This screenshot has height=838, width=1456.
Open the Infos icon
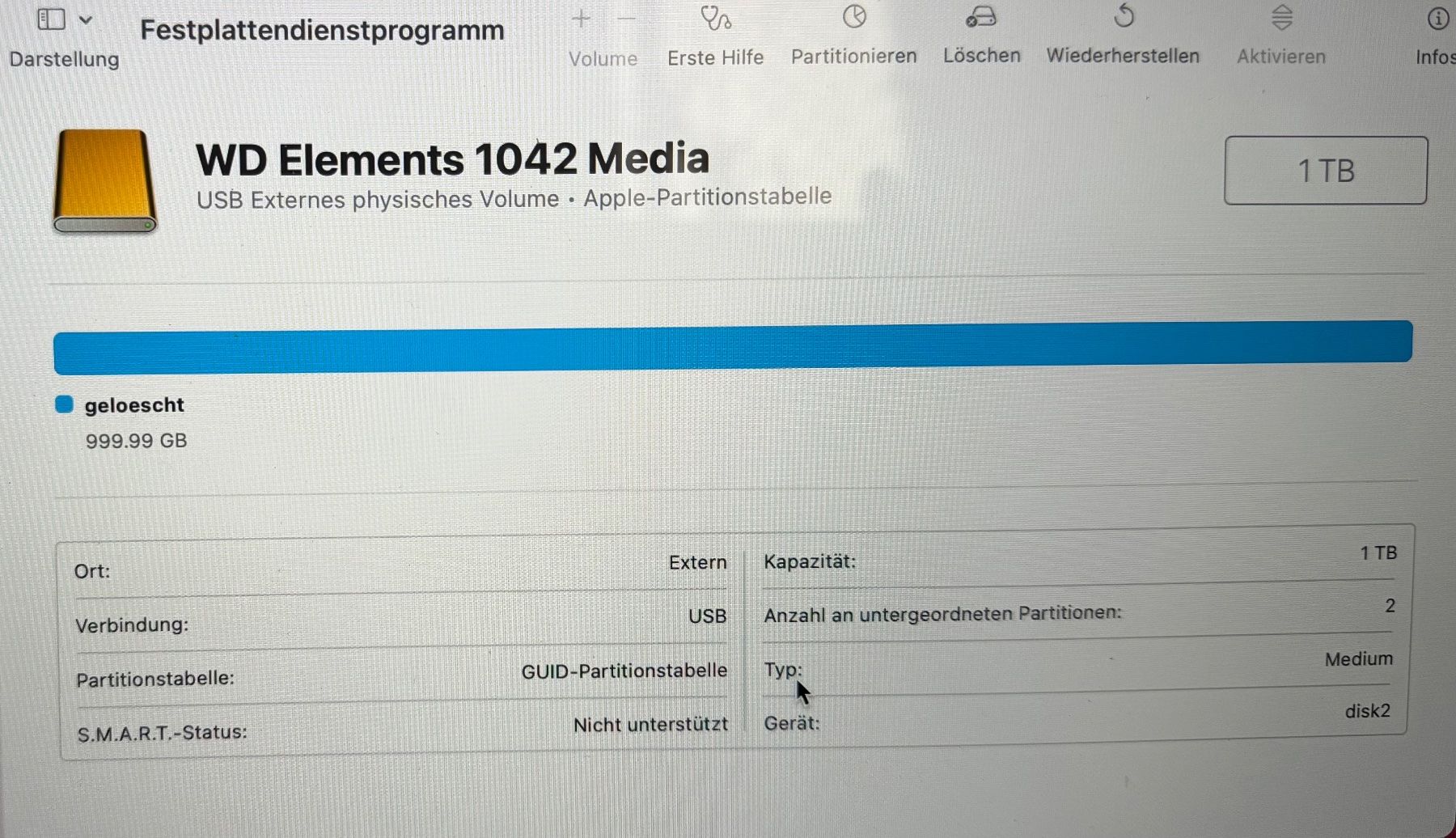[1437, 18]
